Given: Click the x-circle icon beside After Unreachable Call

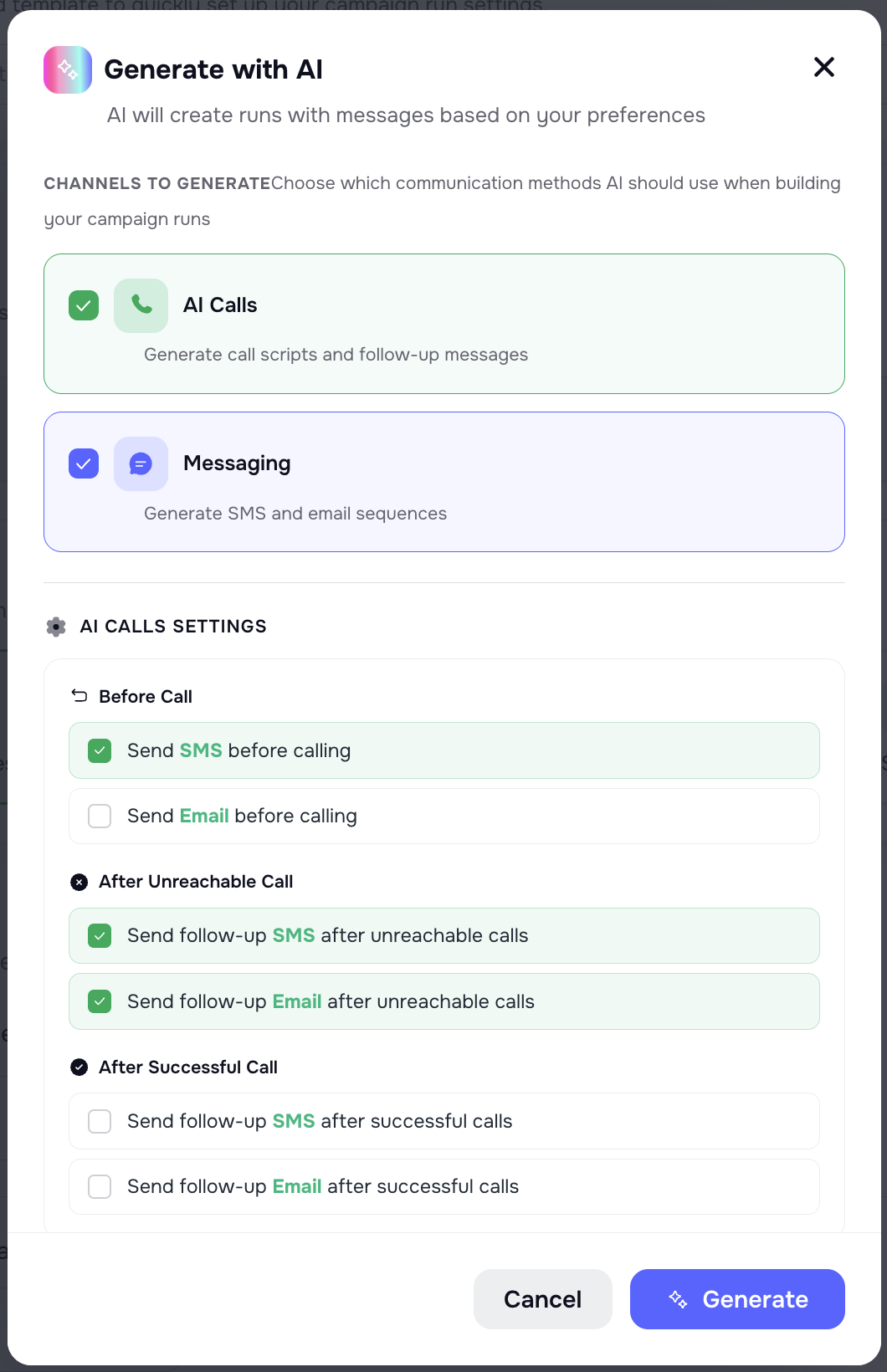Looking at the screenshot, I should 78,882.
